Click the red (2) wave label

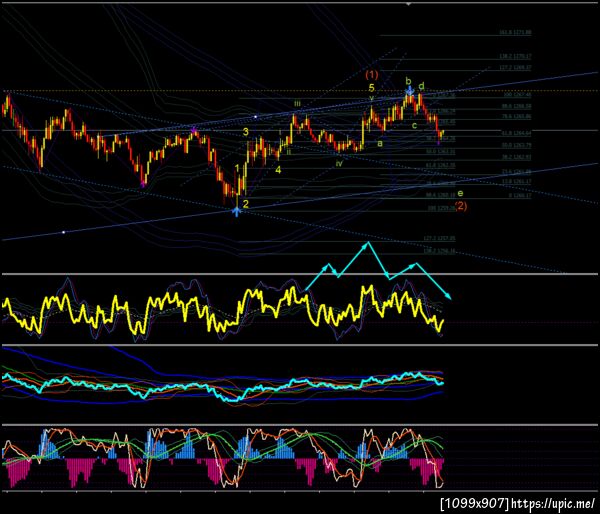461,206
